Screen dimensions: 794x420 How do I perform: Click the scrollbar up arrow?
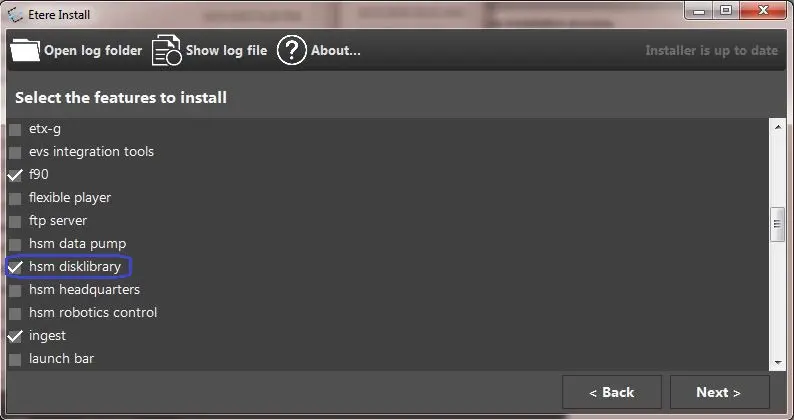(778, 127)
